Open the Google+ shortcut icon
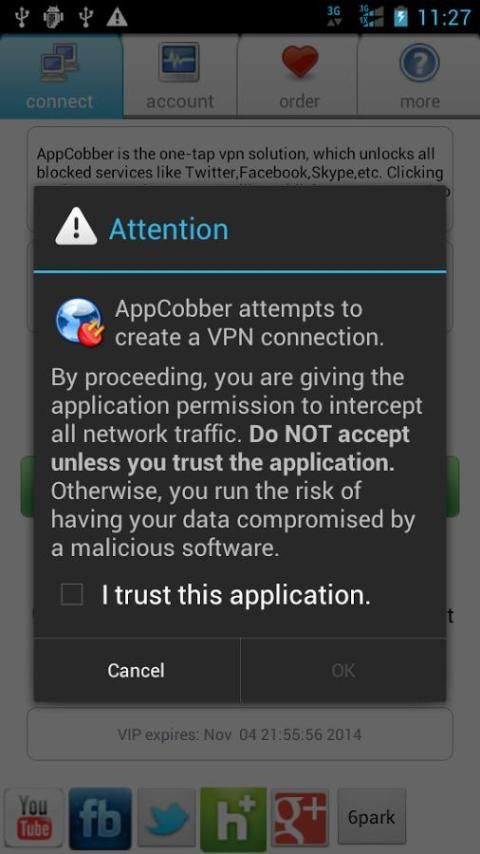This screenshot has width=480, height=854. click(x=300, y=819)
